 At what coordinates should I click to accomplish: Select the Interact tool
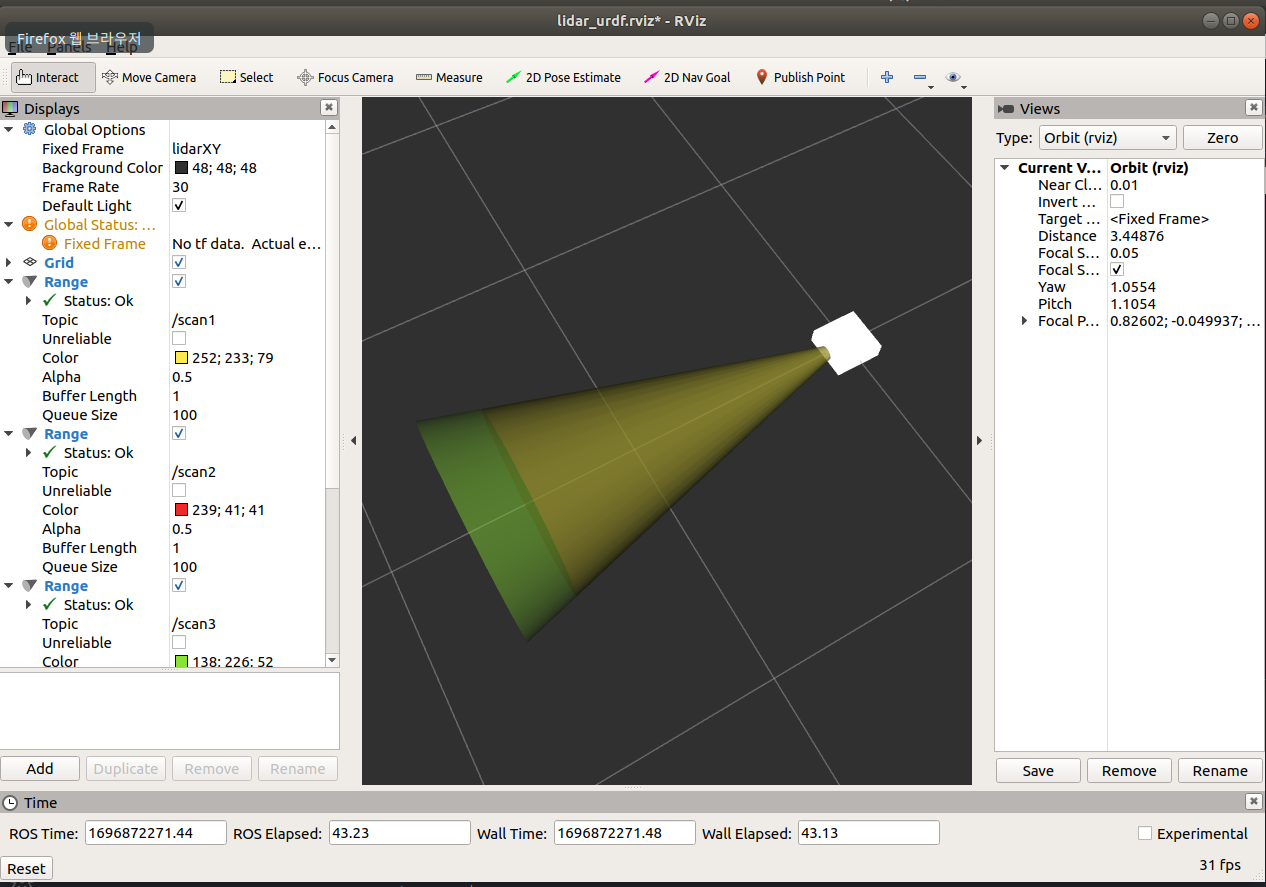click(53, 77)
